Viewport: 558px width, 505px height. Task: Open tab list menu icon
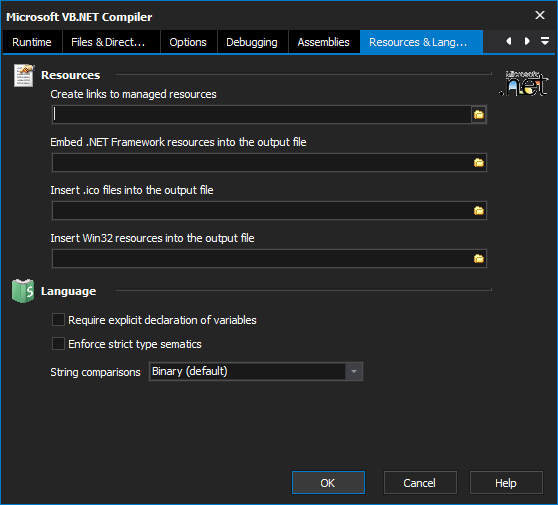point(544,41)
